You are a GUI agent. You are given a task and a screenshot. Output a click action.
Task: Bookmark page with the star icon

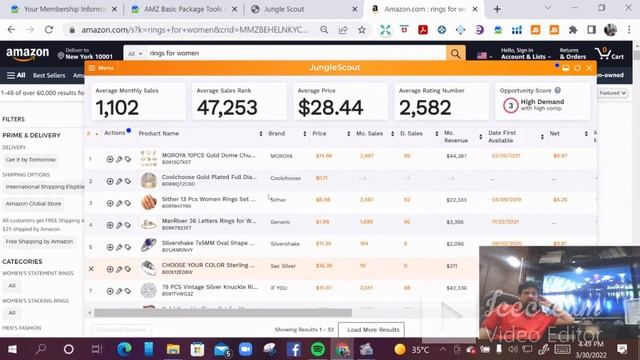point(362,30)
